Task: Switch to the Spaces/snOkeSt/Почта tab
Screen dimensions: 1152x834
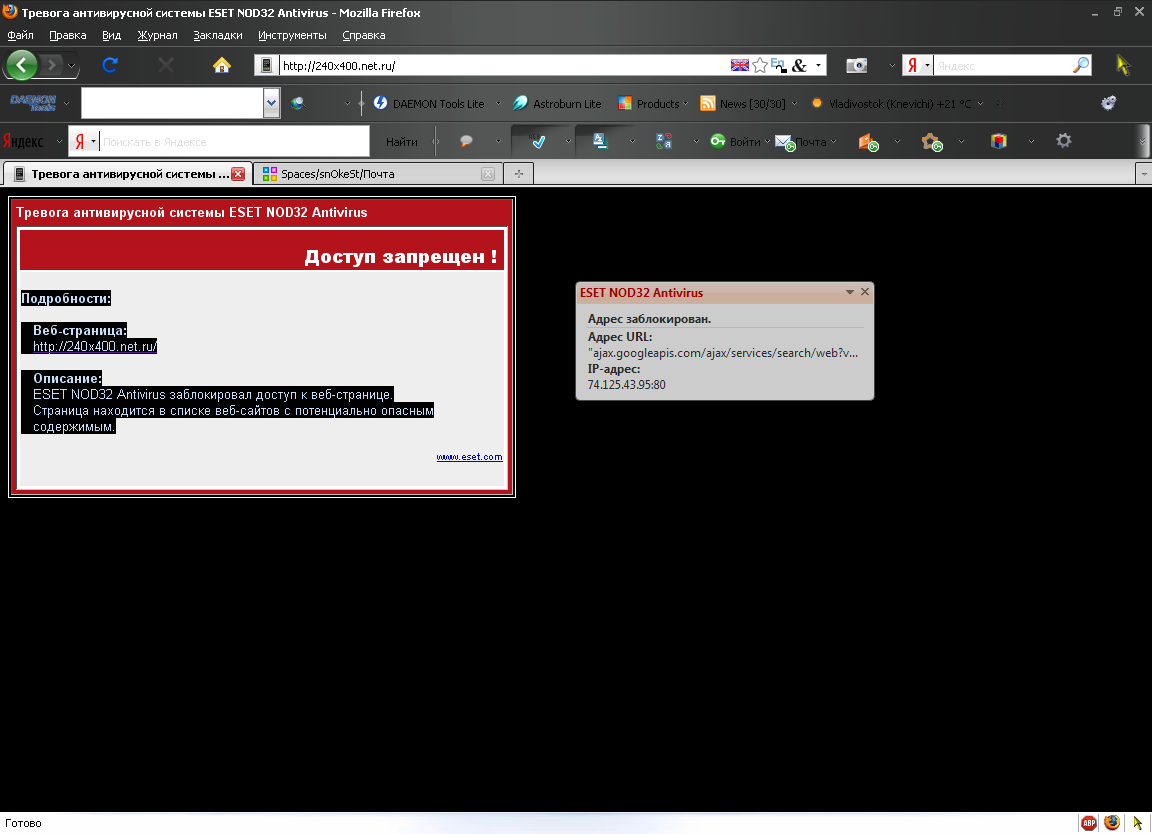Action: (376, 173)
